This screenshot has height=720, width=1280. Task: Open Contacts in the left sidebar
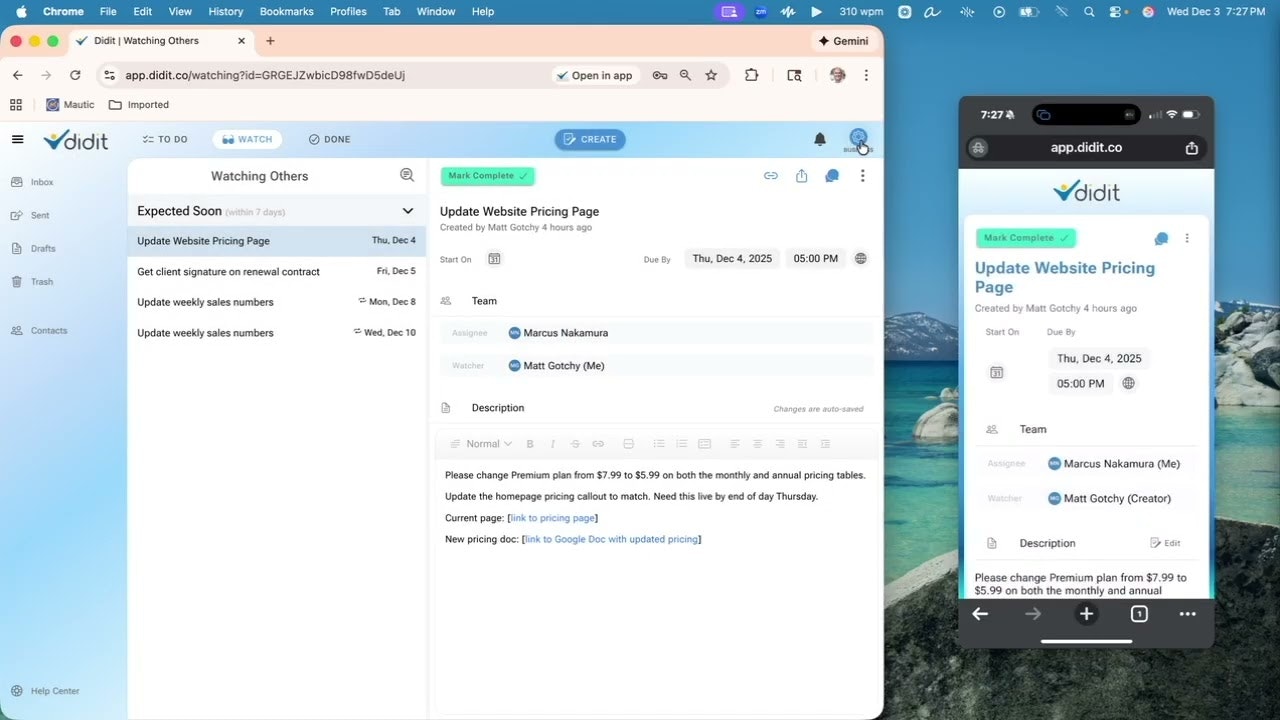[x=39, y=330]
